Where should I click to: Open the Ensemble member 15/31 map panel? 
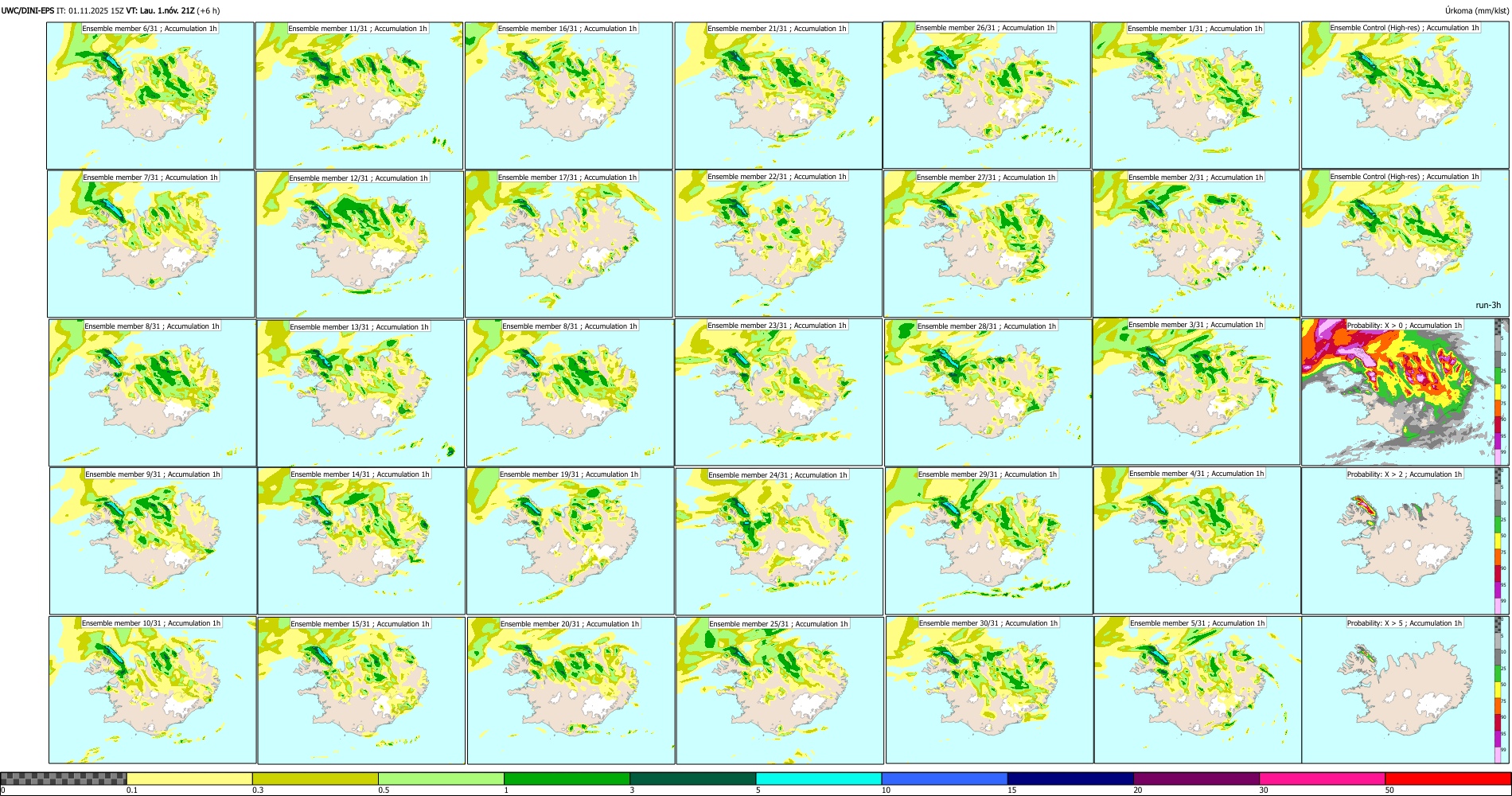click(361, 690)
